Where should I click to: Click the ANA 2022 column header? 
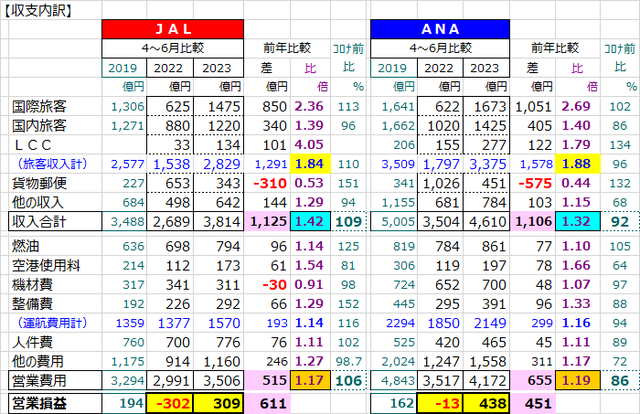(440, 68)
